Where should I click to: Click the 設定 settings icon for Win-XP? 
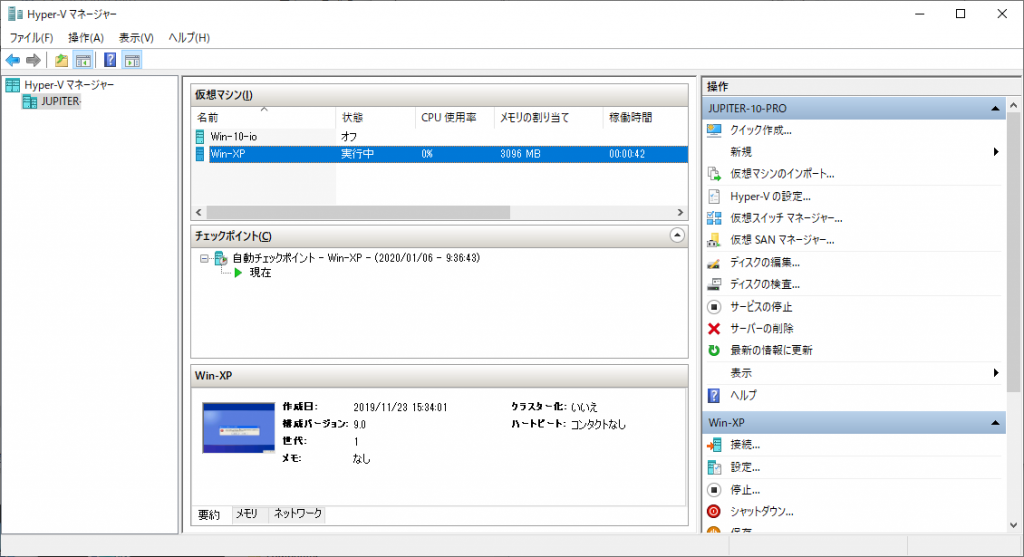pyautogui.click(x=714, y=468)
